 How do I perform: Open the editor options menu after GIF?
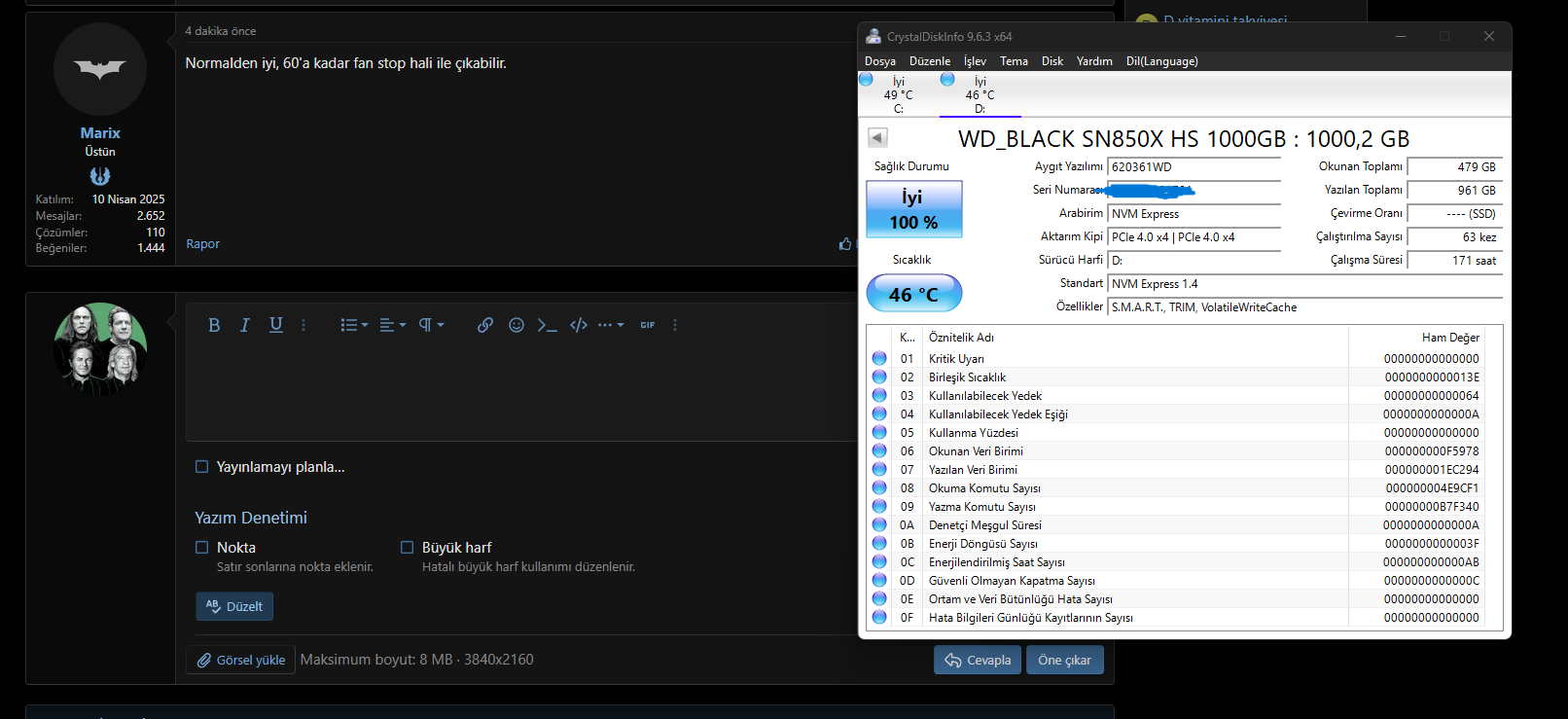pyautogui.click(x=675, y=325)
